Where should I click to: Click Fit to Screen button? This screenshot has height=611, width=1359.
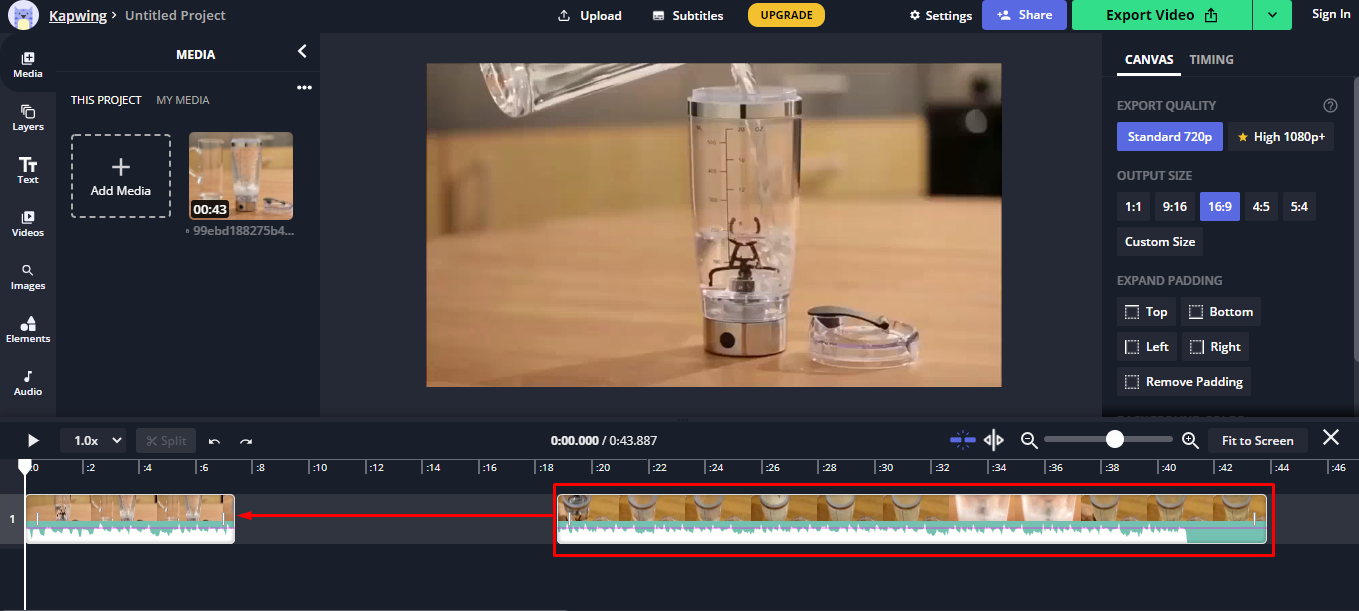click(1257, 440)
